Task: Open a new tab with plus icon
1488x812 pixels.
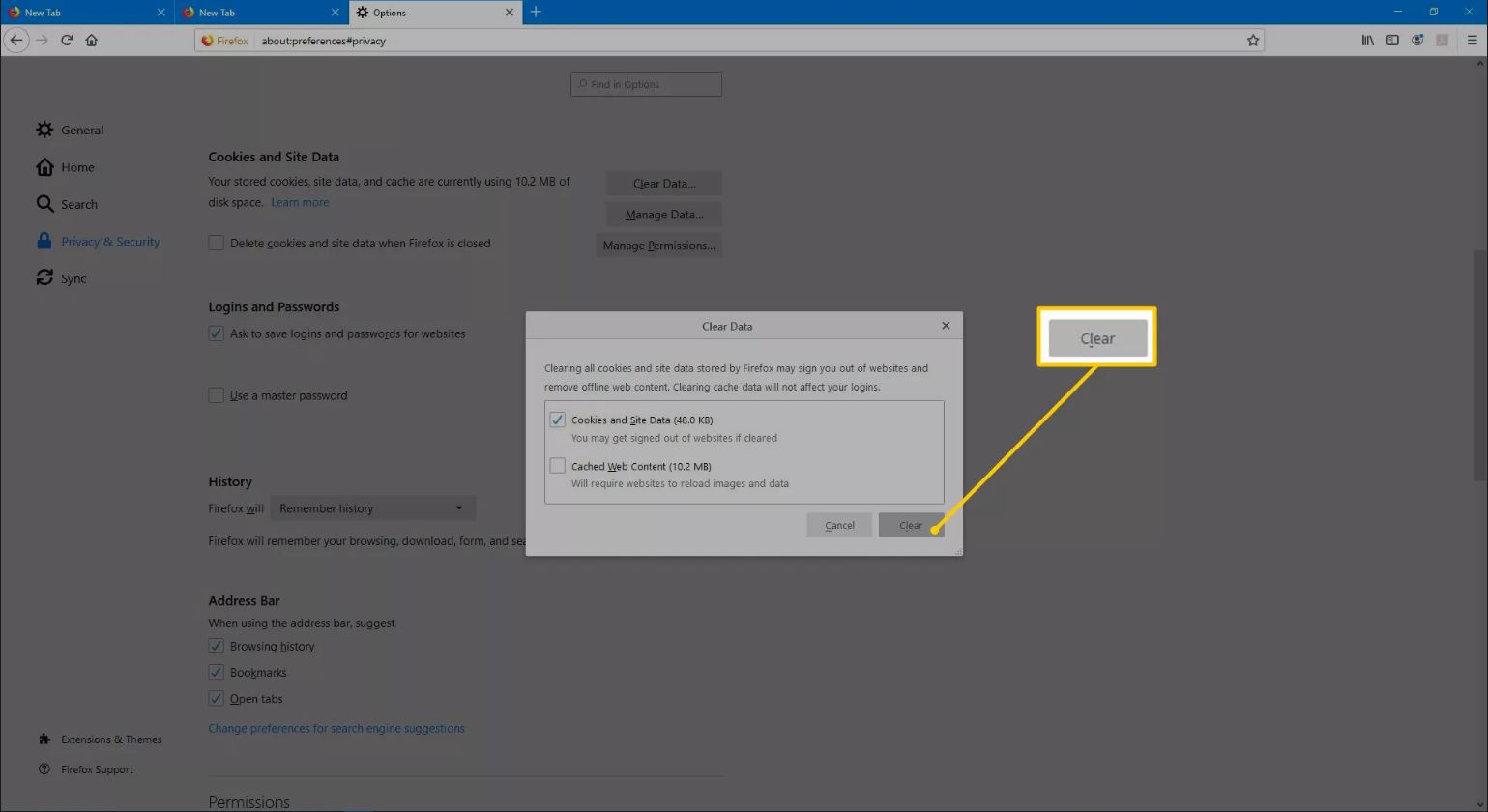Action: pos(536,12)
